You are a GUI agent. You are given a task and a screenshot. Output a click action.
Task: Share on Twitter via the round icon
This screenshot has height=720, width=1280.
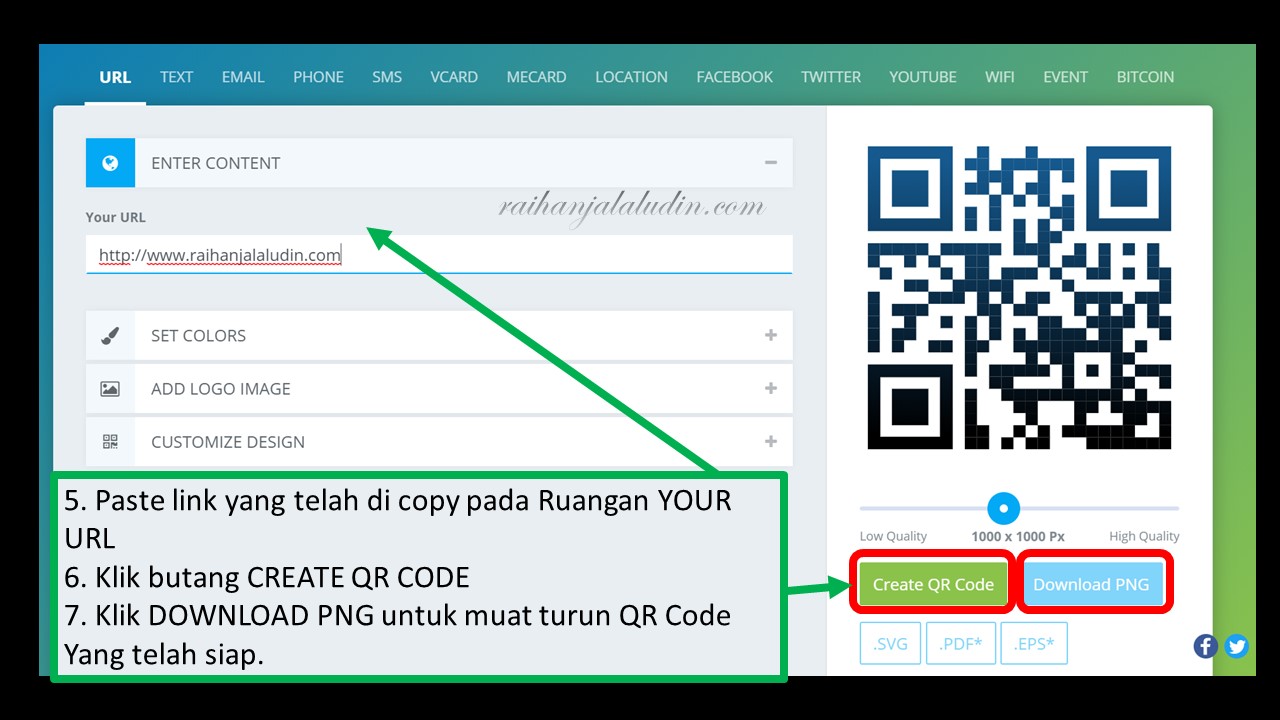point(1237,646)
